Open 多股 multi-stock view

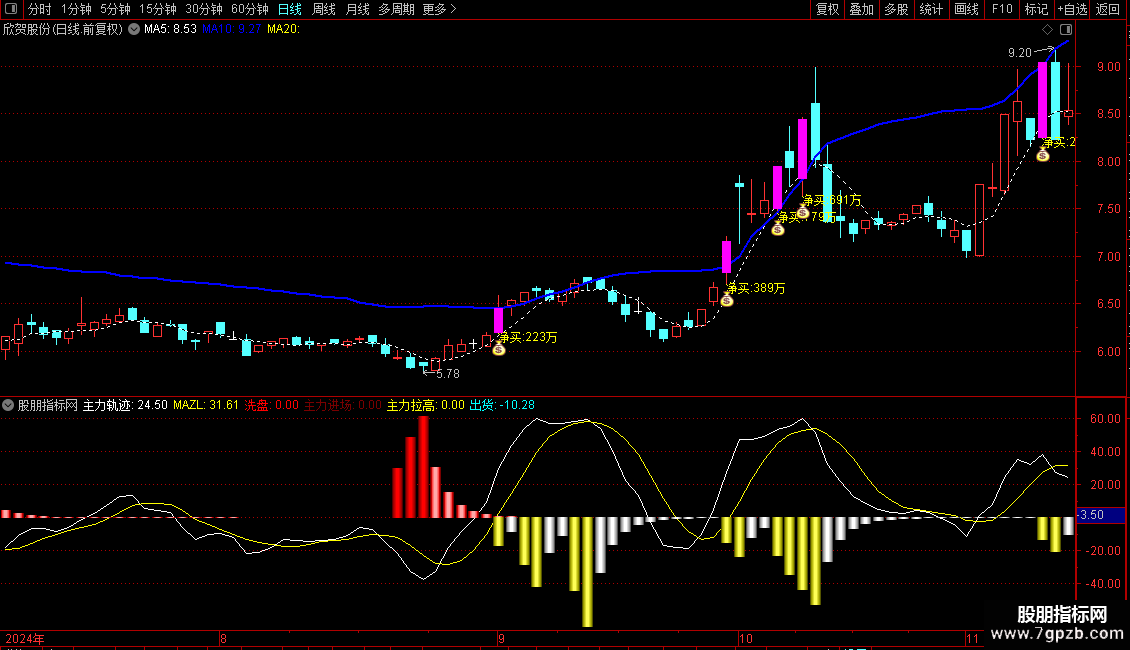pos(896,9)
